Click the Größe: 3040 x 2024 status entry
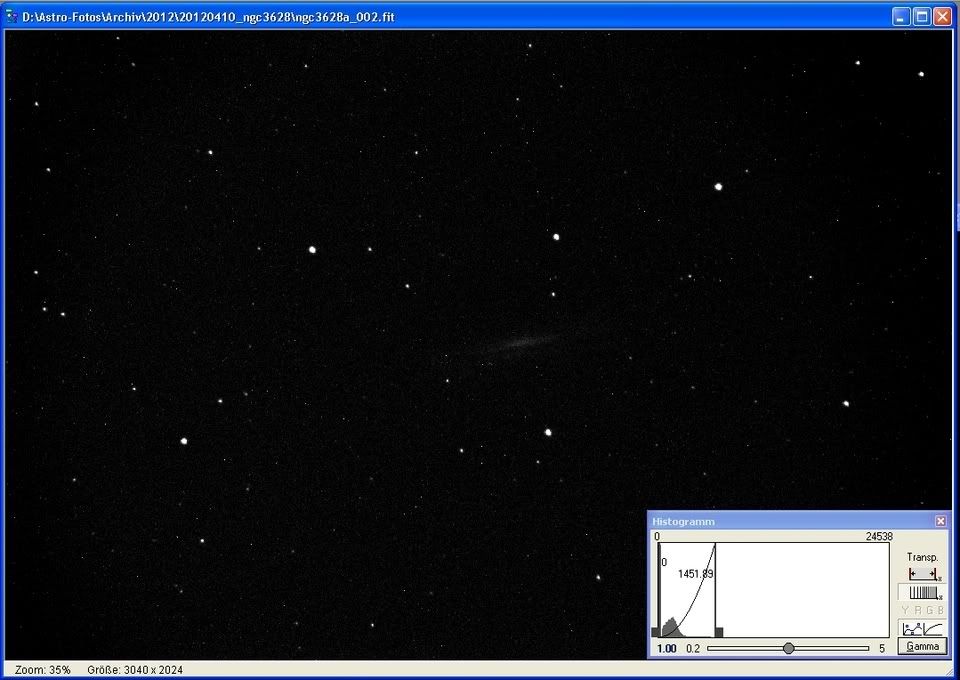 135,670
